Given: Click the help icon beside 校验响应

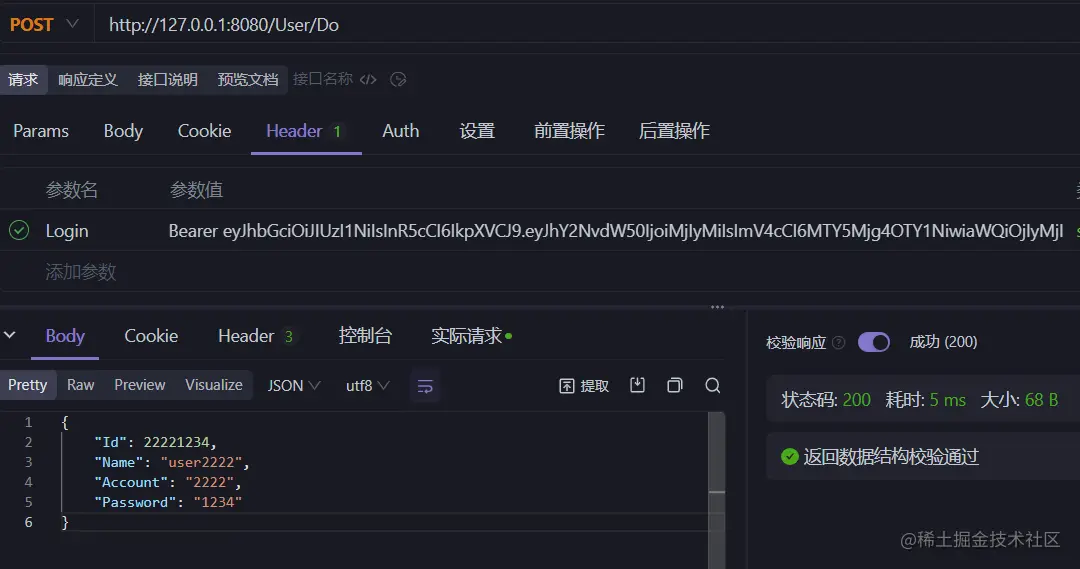Looking at the screenshot, I should [838, 342].
